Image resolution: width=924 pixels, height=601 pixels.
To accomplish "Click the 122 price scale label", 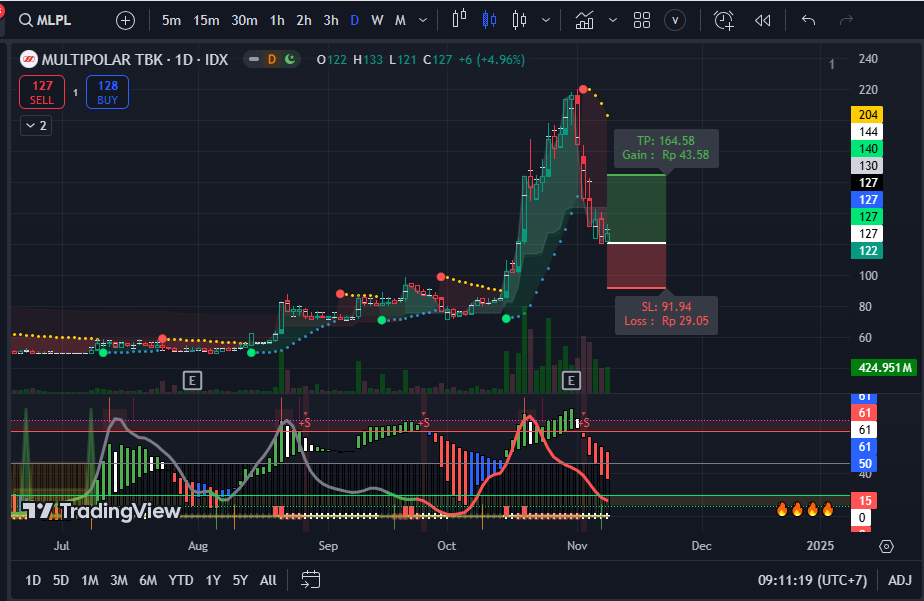I will tap(867, 250).
